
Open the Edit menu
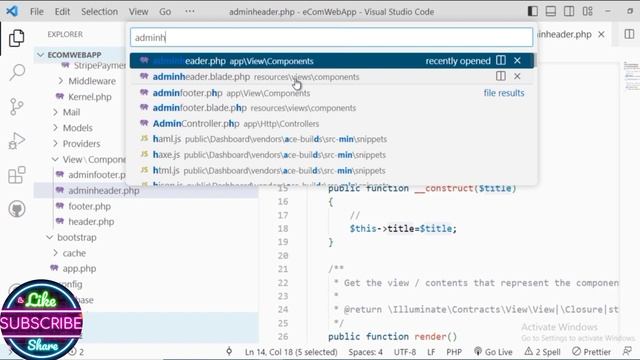[62, 11]
